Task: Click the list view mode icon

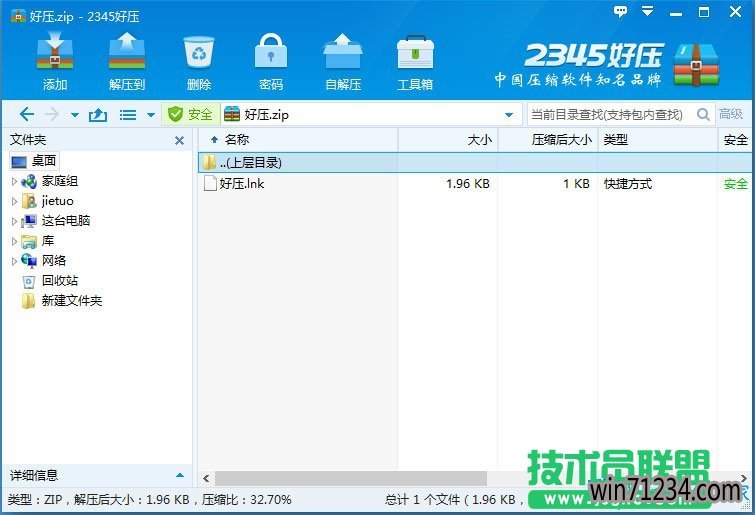Action: (x=128, y=115)
